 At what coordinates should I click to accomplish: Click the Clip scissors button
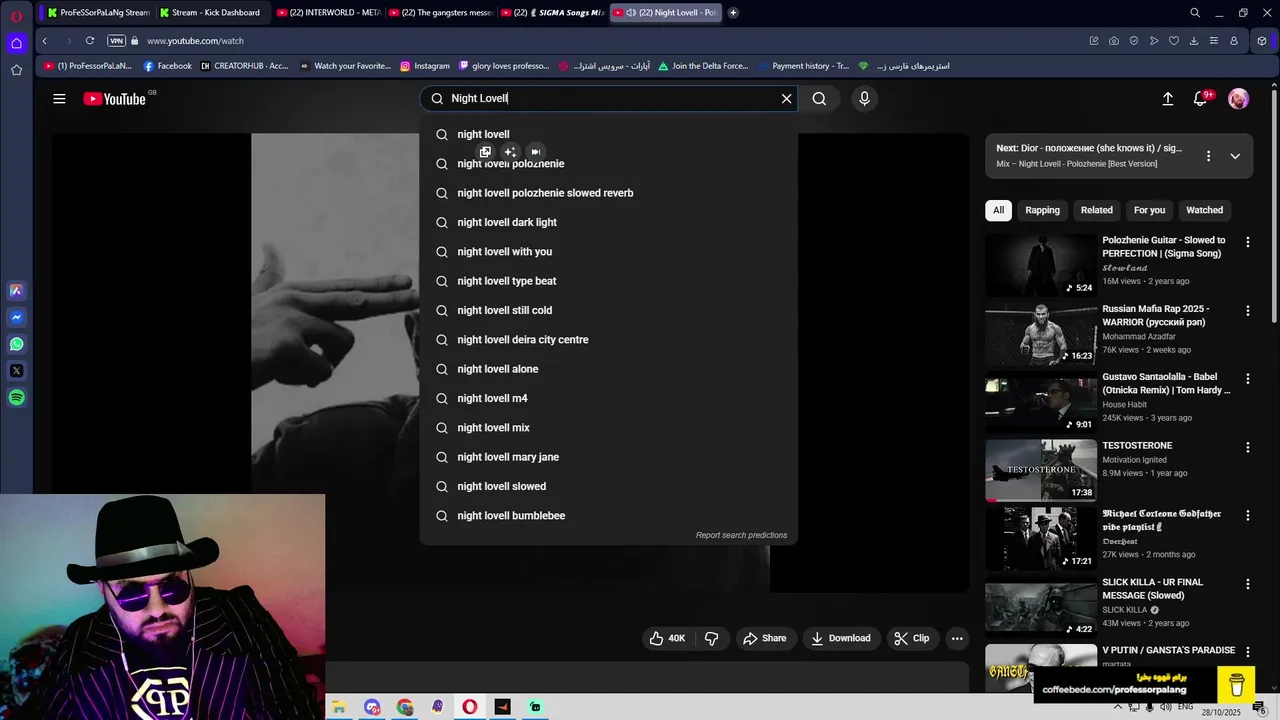pyautogui.click(x=911, y=638)
